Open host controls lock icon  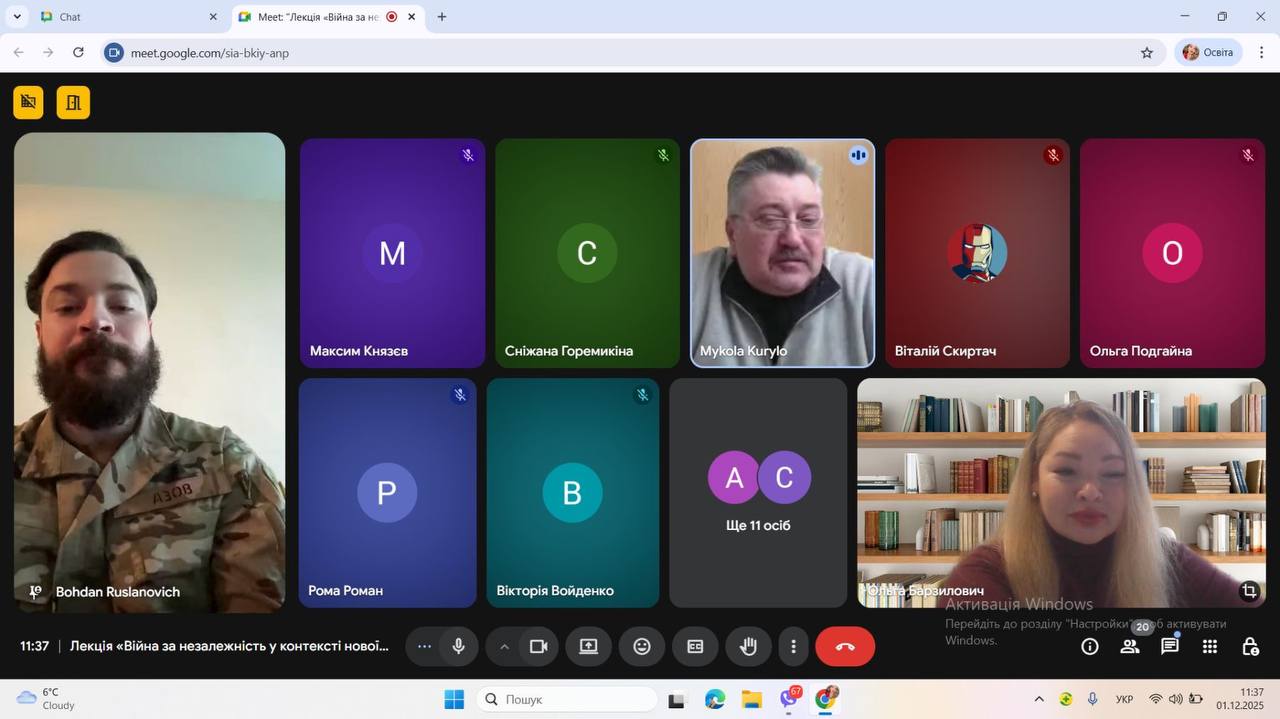1250,647
